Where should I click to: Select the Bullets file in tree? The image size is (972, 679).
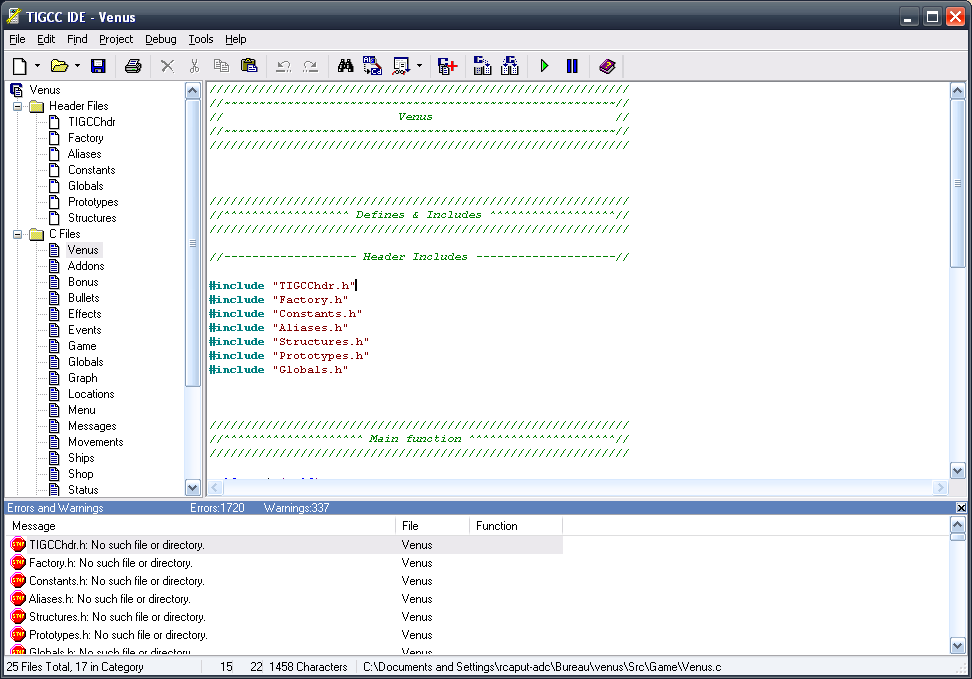[x=83, y=298]
